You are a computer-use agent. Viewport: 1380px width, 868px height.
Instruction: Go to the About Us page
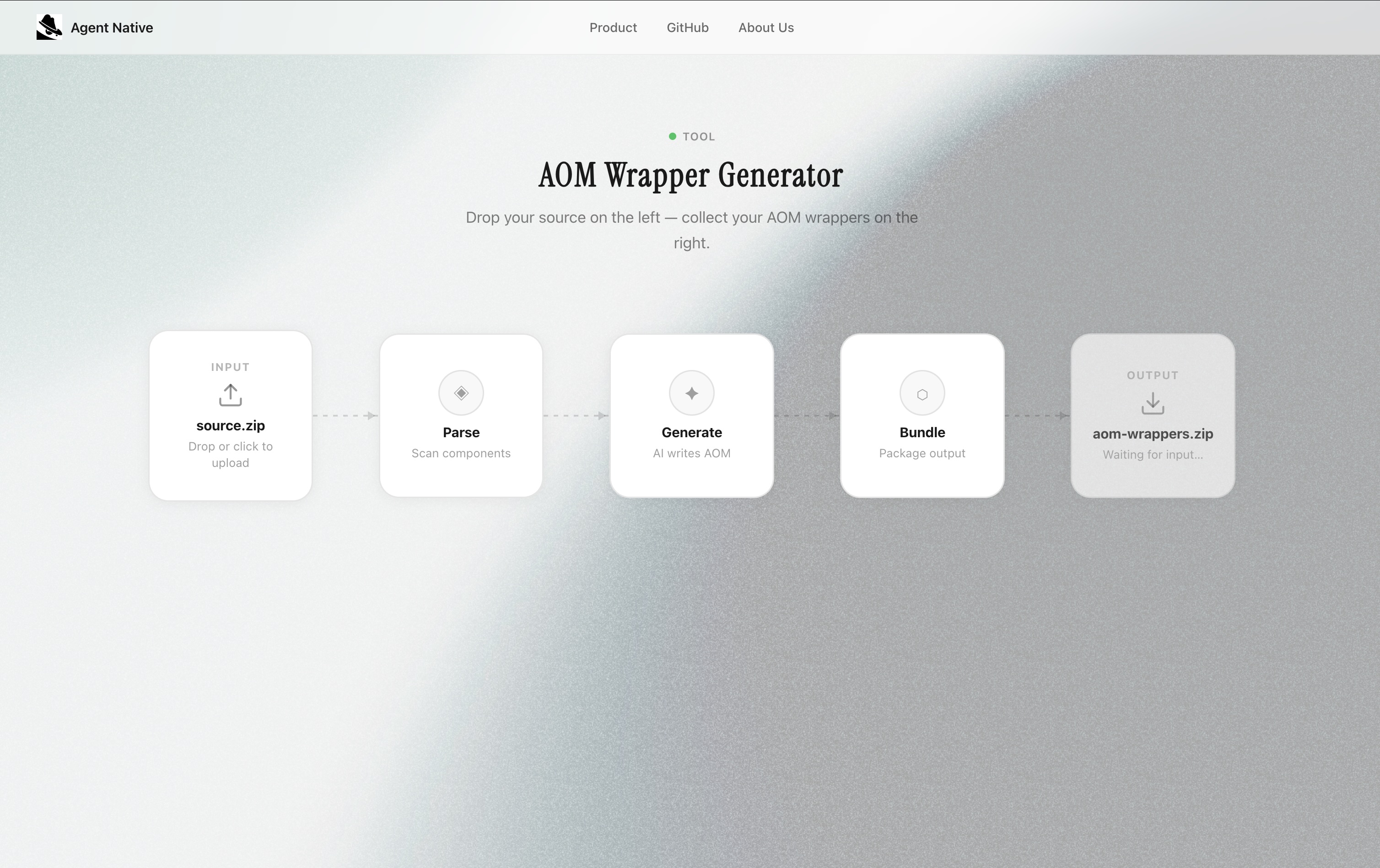pos(765,27)
